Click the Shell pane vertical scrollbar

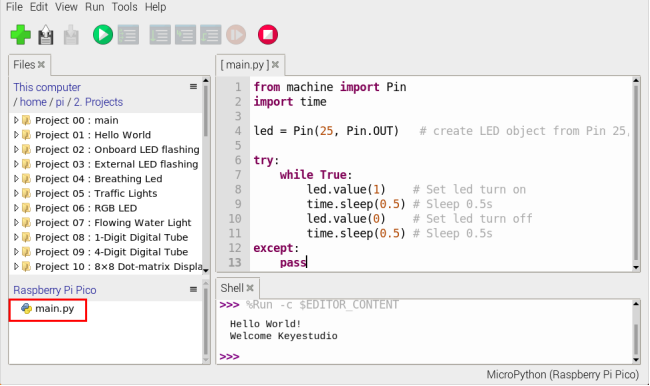coord(636,332)
